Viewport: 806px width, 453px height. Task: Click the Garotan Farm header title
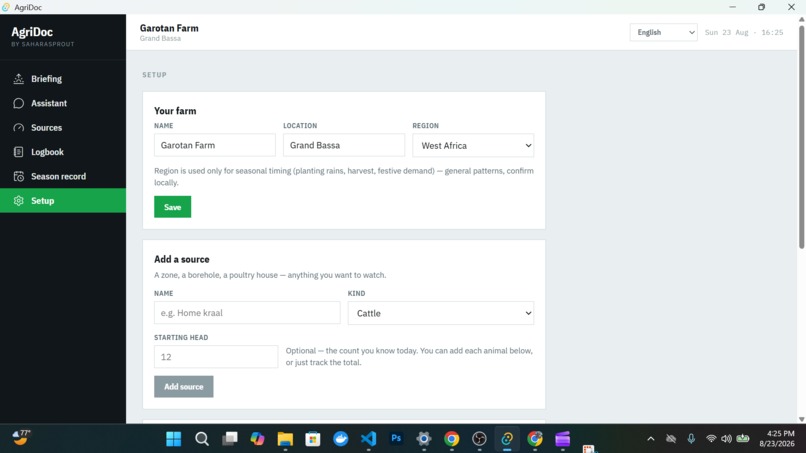[x=169, y=28]
